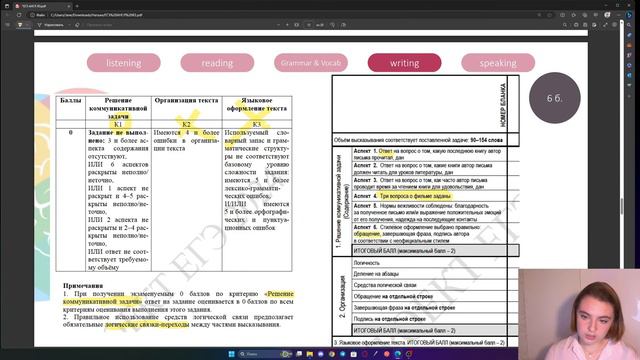Click the fit-to-width PDF icon
640x360 pixels.
[297, 25]
